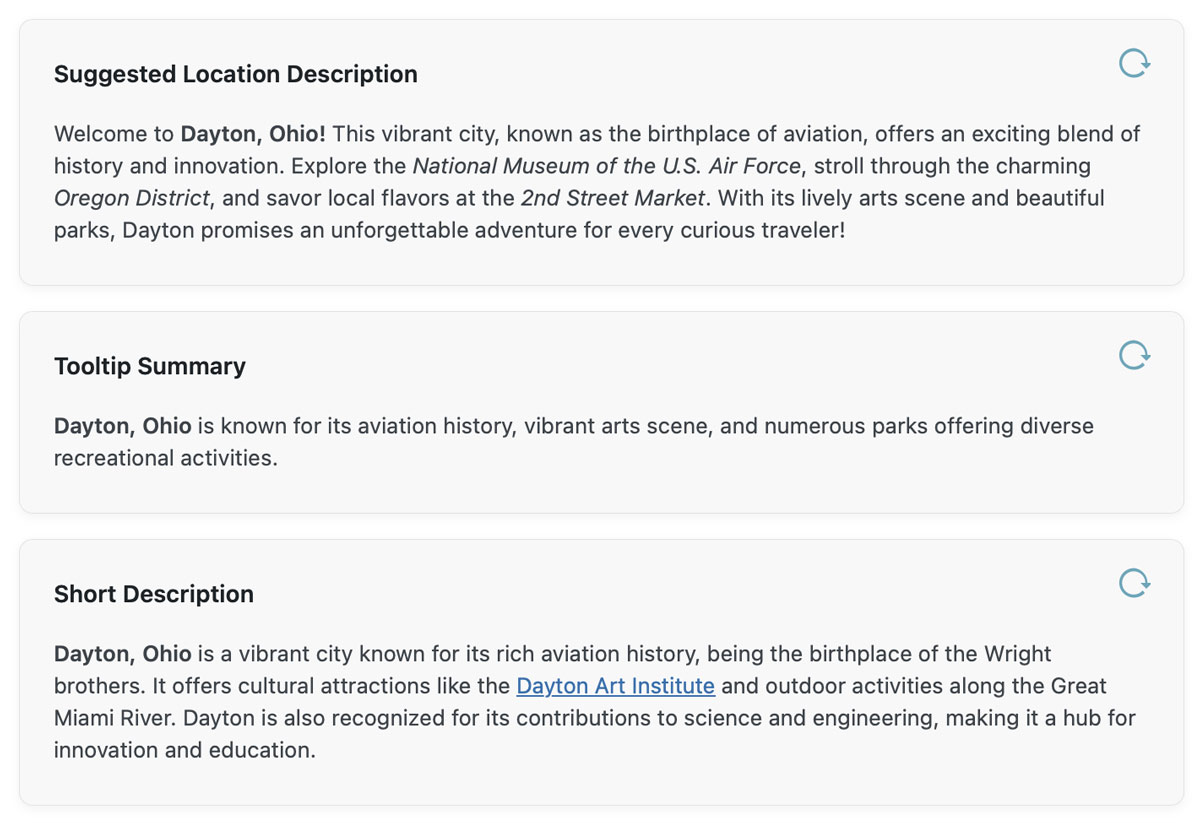Click italic "National Museum of the U.S. Air Force"
Viewport: 1200px width, 823px height.
[x=607, y=166]
